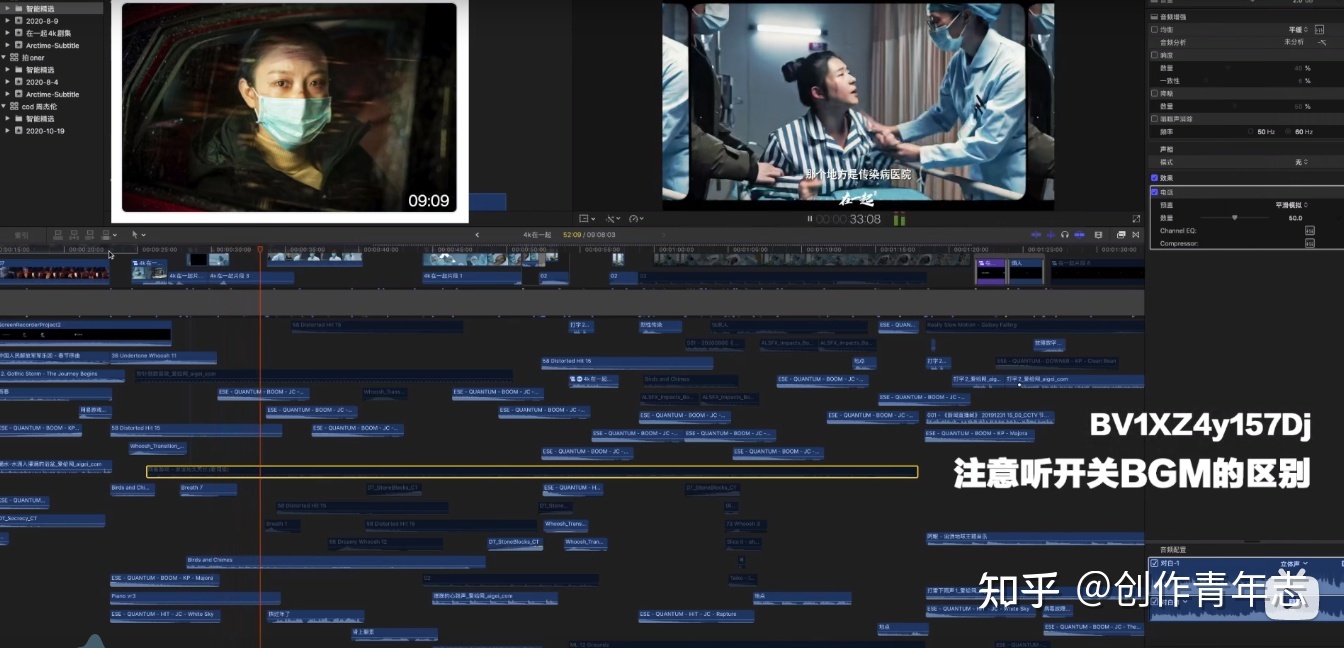Open the enhancement magic wand dropdown under viewer
Viewport: 1344px width, 648px height.
pos(613,218)
